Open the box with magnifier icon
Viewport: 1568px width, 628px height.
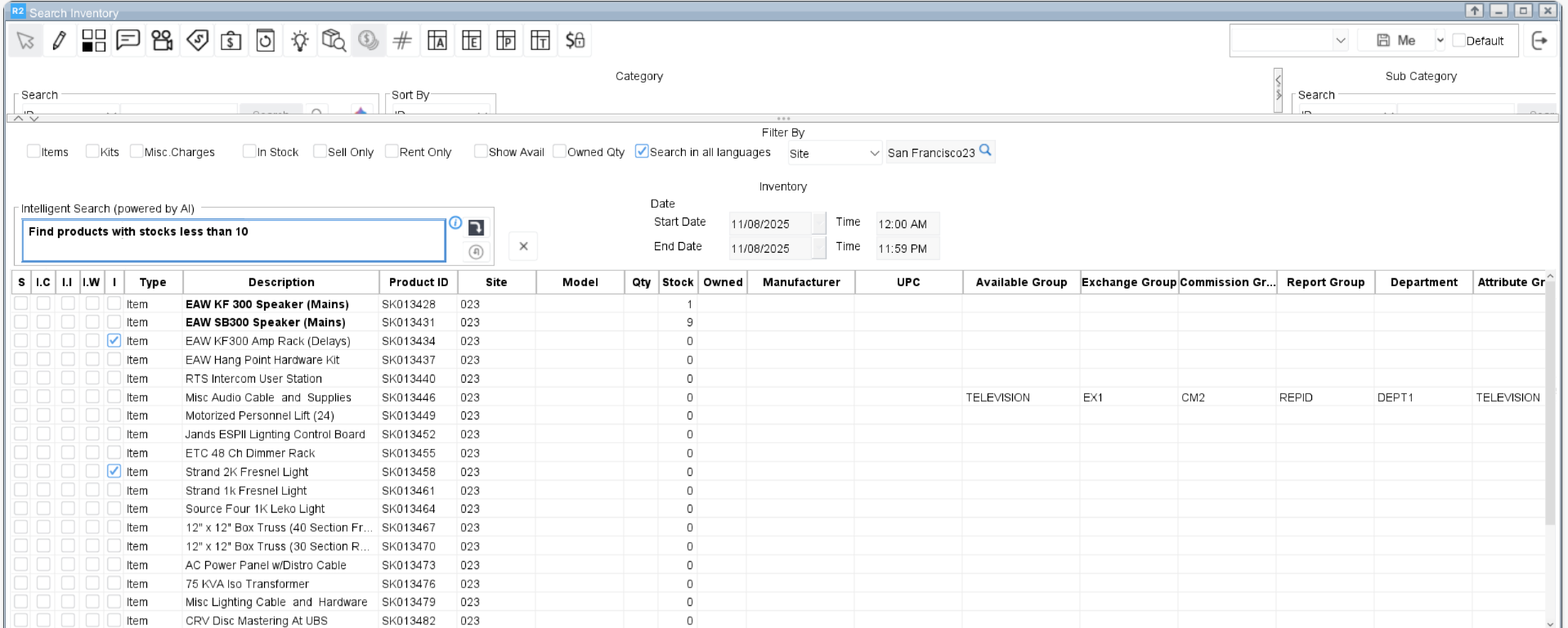[x=334, y=40]
